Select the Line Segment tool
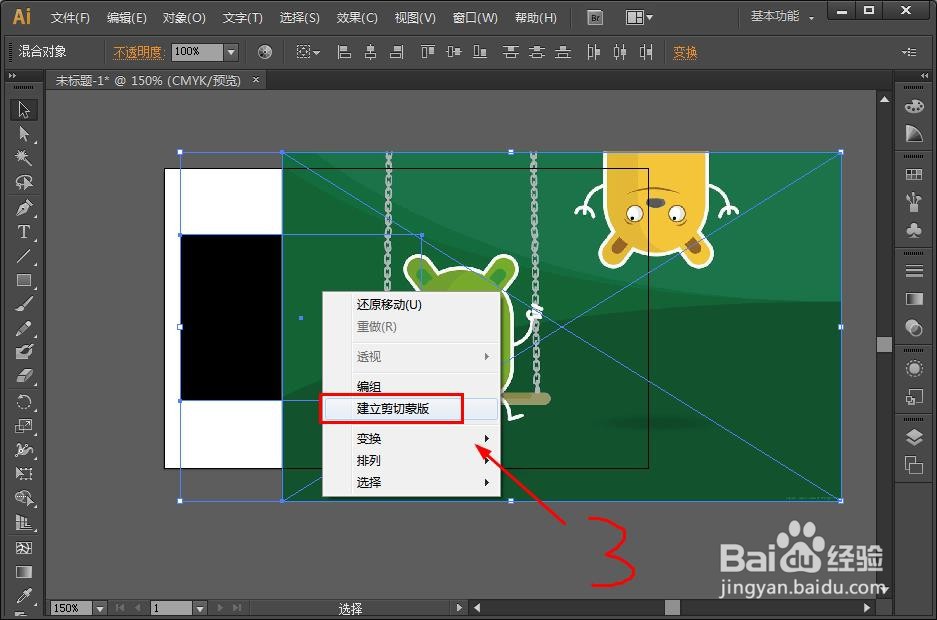The width and height of the screenshot is (937, 620). [x=24, y=256]
